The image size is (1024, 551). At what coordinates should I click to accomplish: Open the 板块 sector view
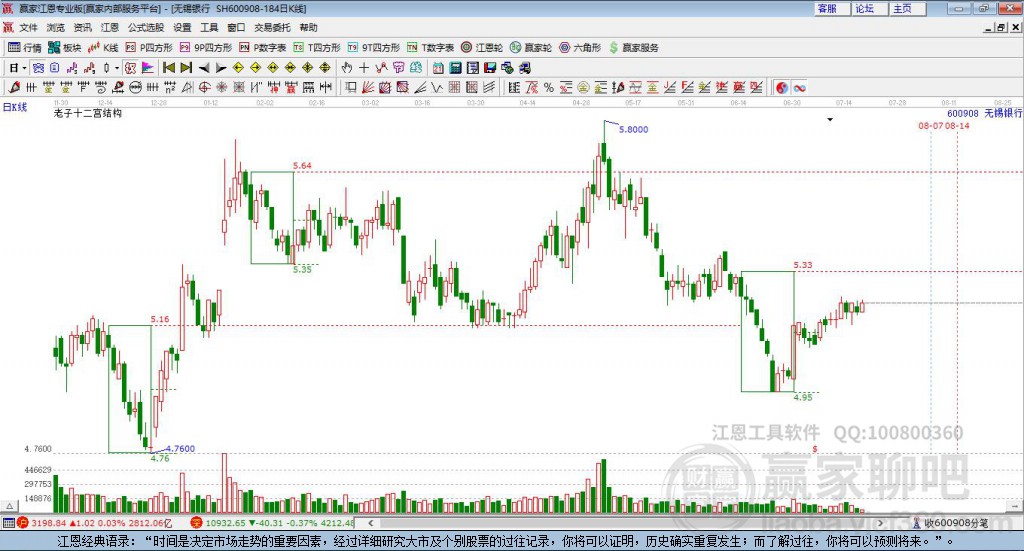click(65, 48)
